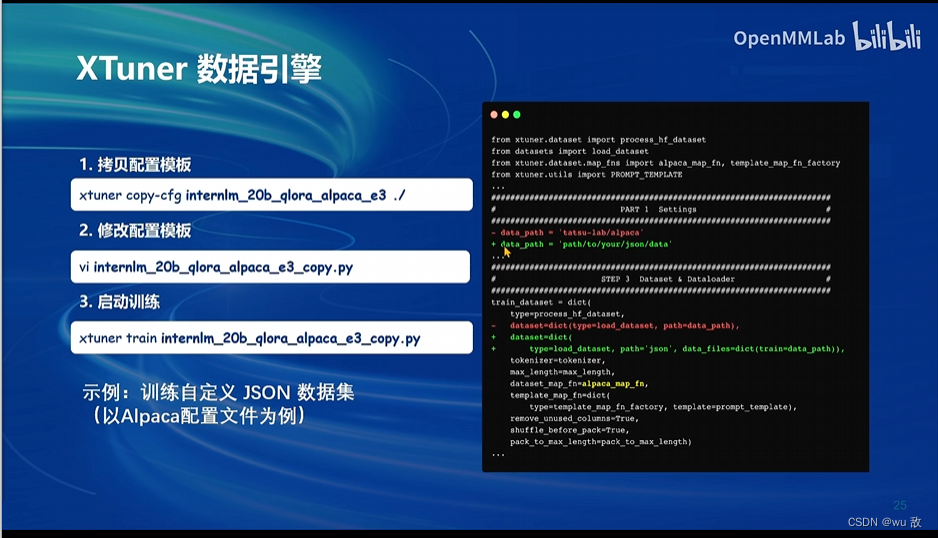
Task: Select the heading "1. 拷贝配置模板"
Action: [x=135, y=165]
